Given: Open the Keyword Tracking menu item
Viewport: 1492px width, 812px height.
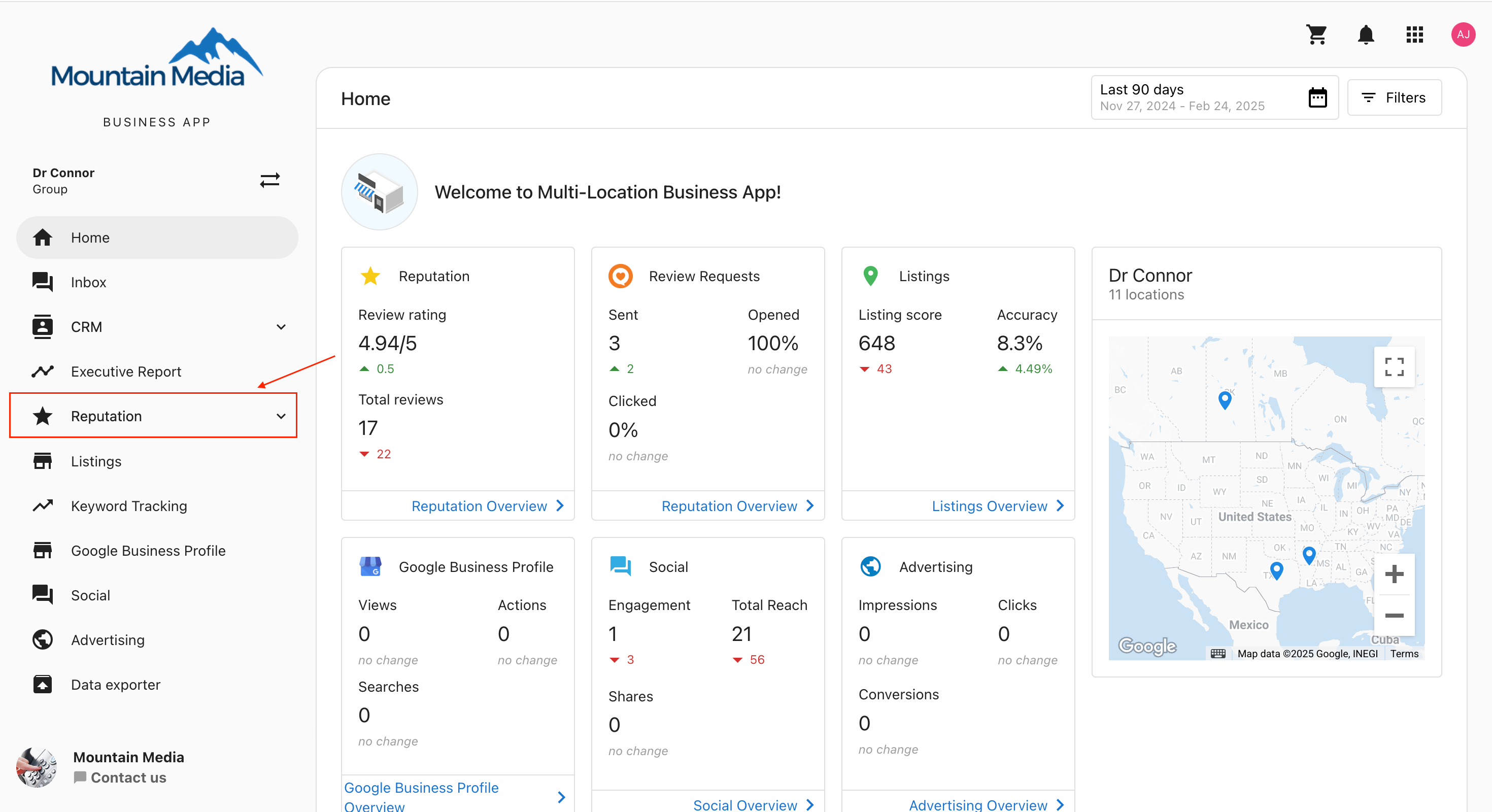Looking at the screenshot, I should coord(157,505).
